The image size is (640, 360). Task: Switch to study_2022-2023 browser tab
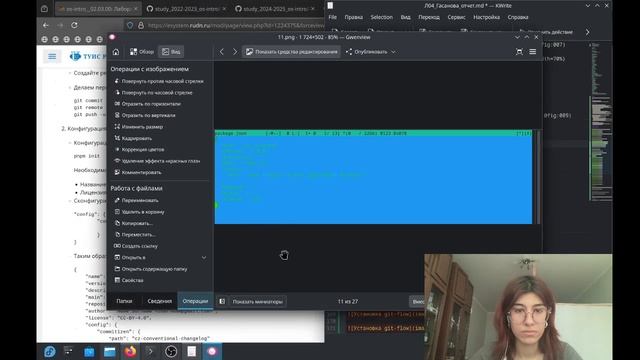tap(187, 9)
